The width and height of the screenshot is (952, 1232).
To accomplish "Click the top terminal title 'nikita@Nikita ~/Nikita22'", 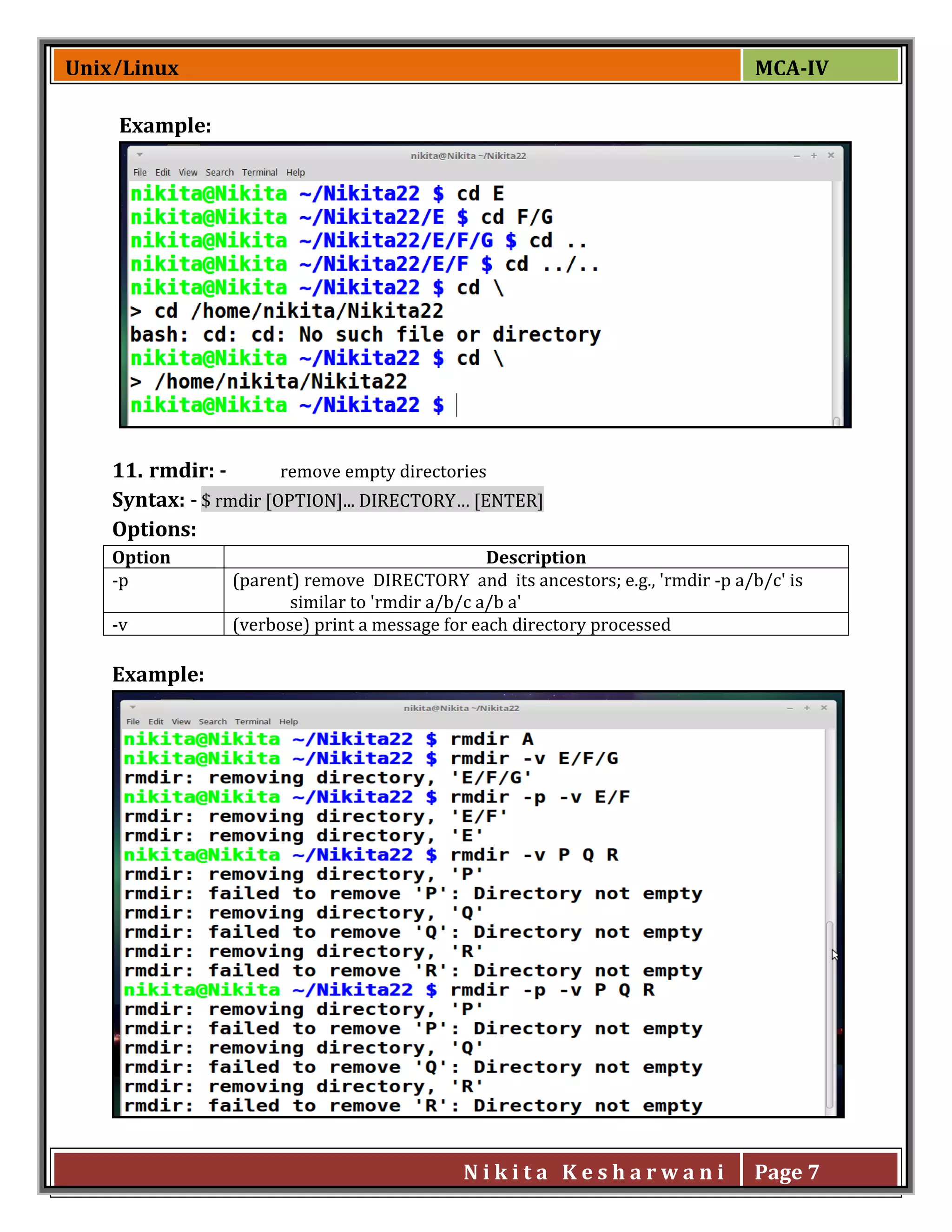I will (x=468, y=156).
